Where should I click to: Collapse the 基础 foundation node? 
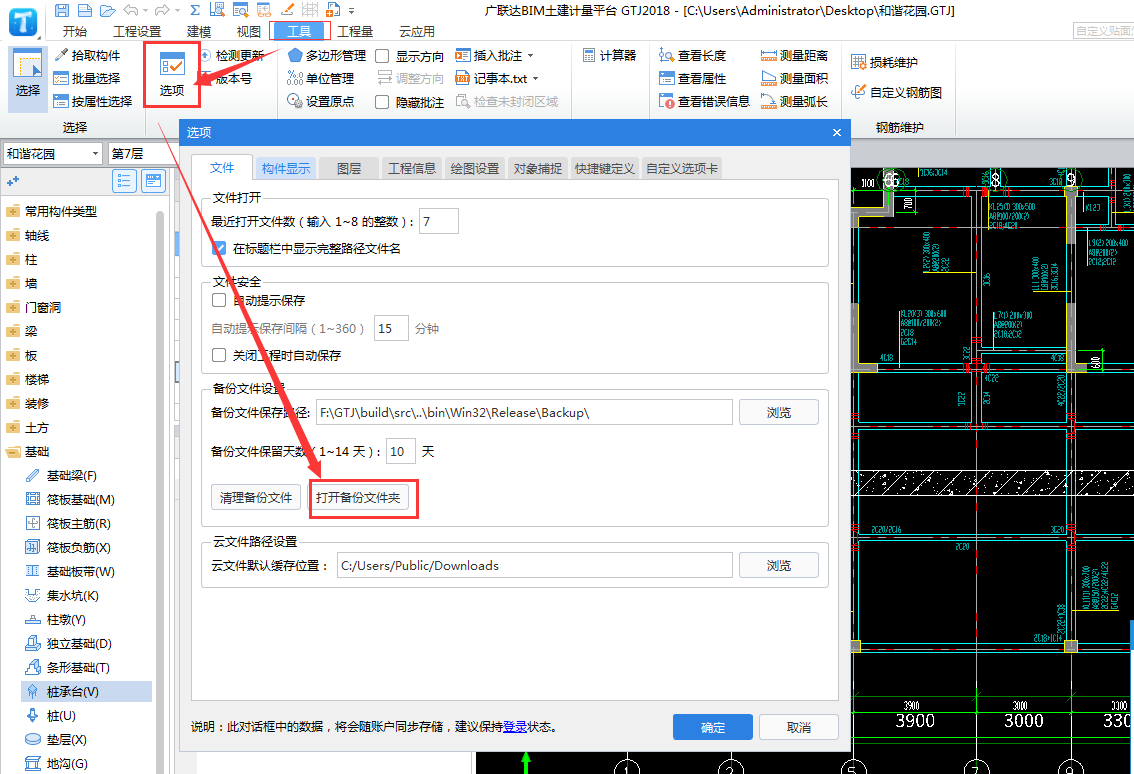[x=12, y=451]
